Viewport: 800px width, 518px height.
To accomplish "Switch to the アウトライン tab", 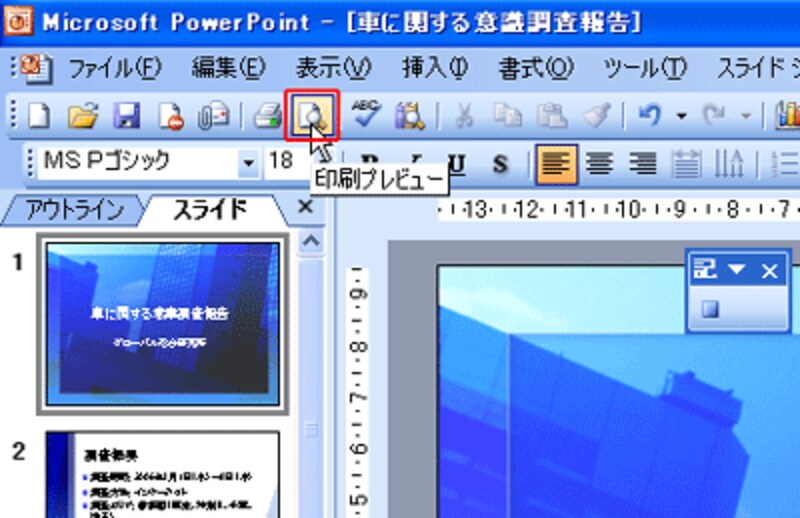I will click(x=74, y=210).
